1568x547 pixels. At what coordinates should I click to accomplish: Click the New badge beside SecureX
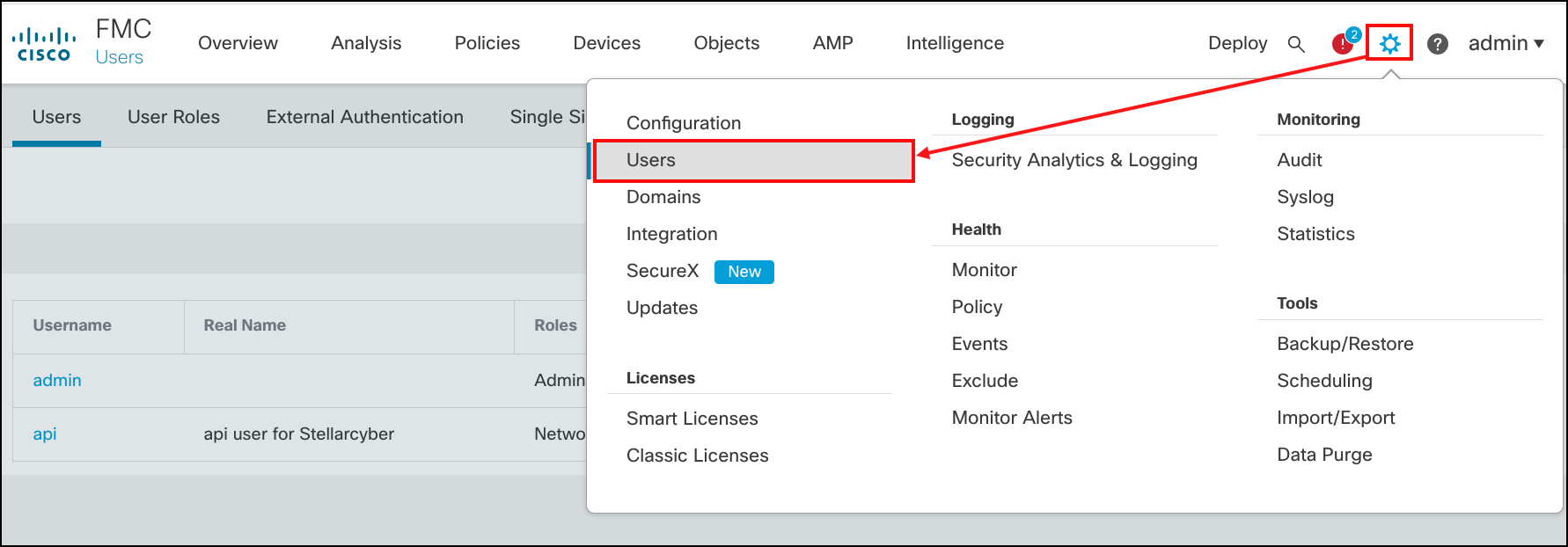point(744,272)
